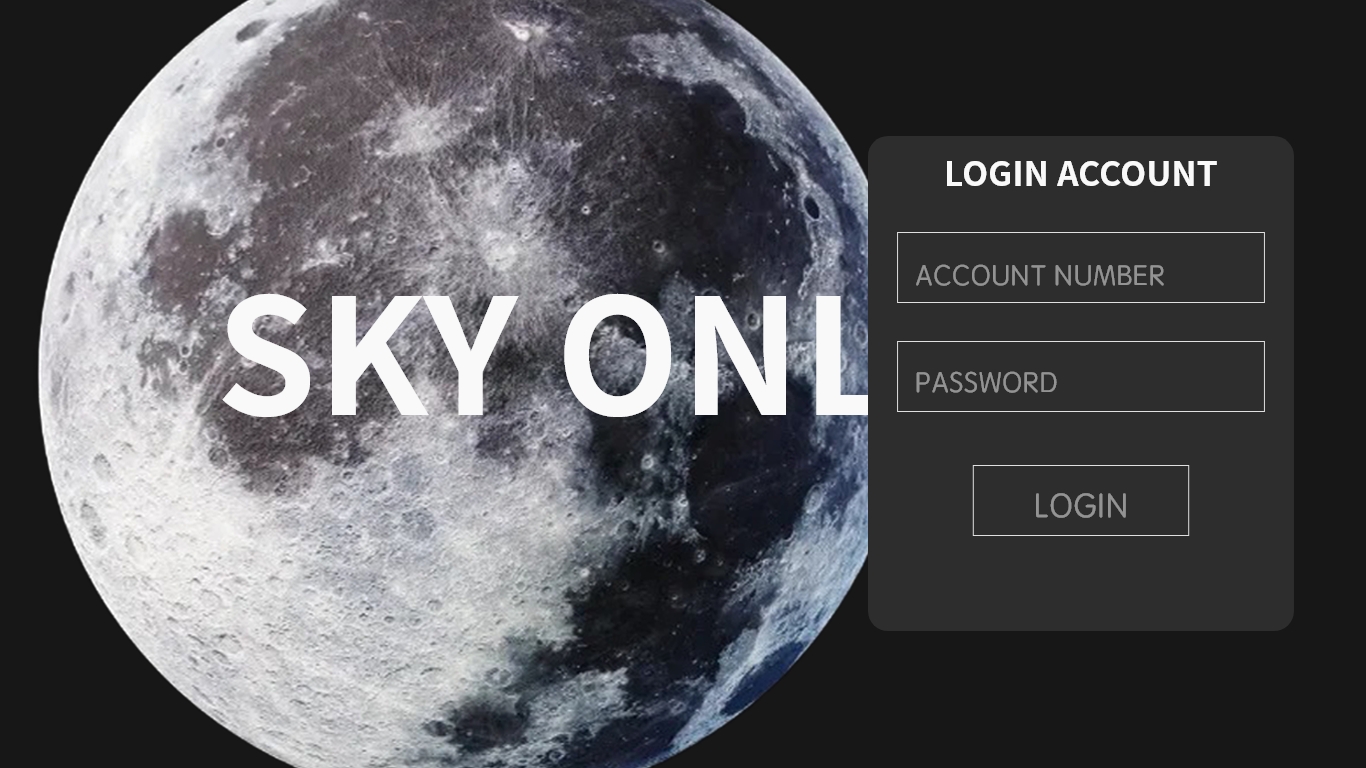1366x768 pixels.
Task: Click the word LOGIN in the panel heading
Action: [x=995, y=174]
